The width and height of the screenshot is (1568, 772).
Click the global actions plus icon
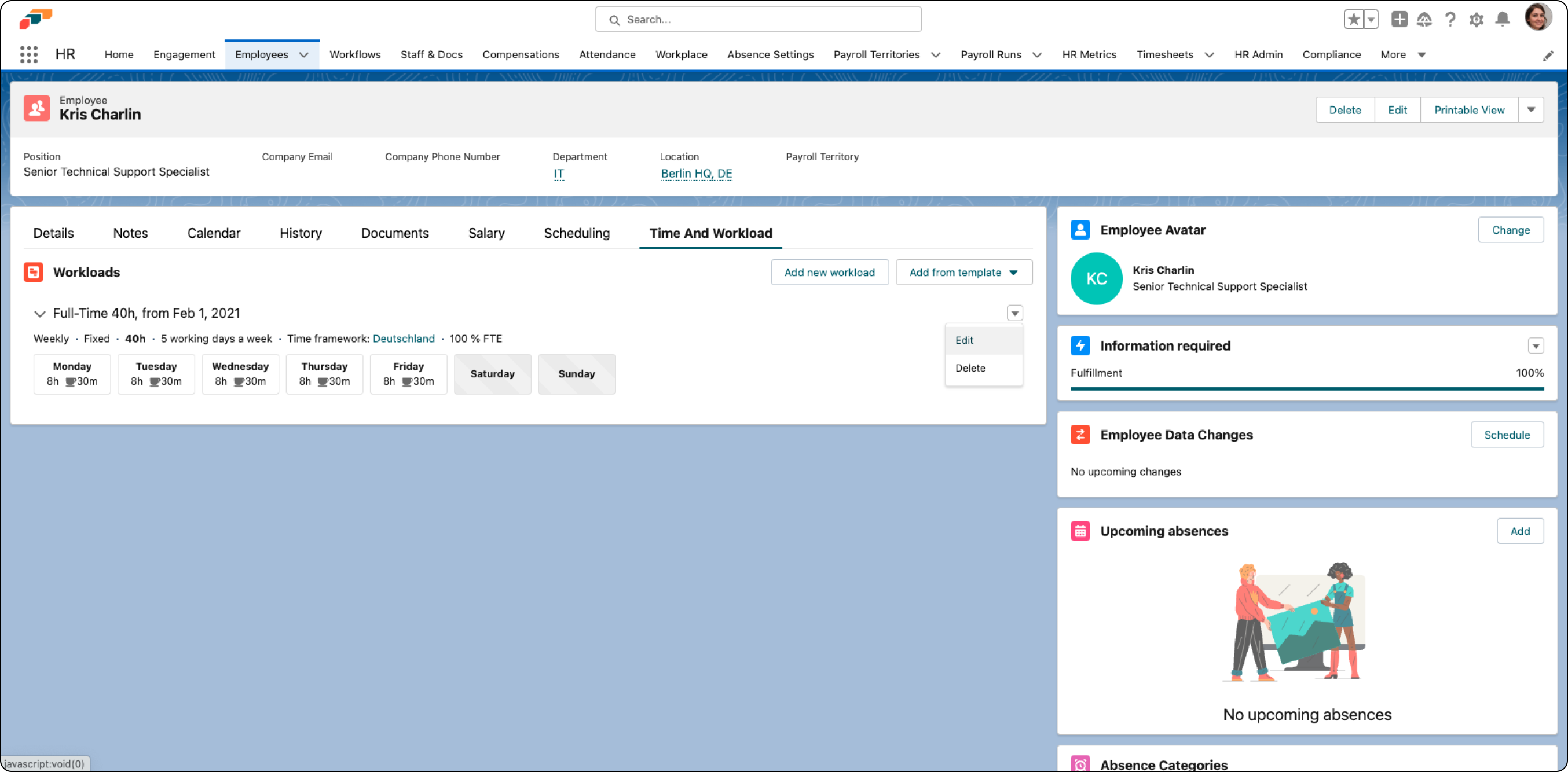(1399, 20)
